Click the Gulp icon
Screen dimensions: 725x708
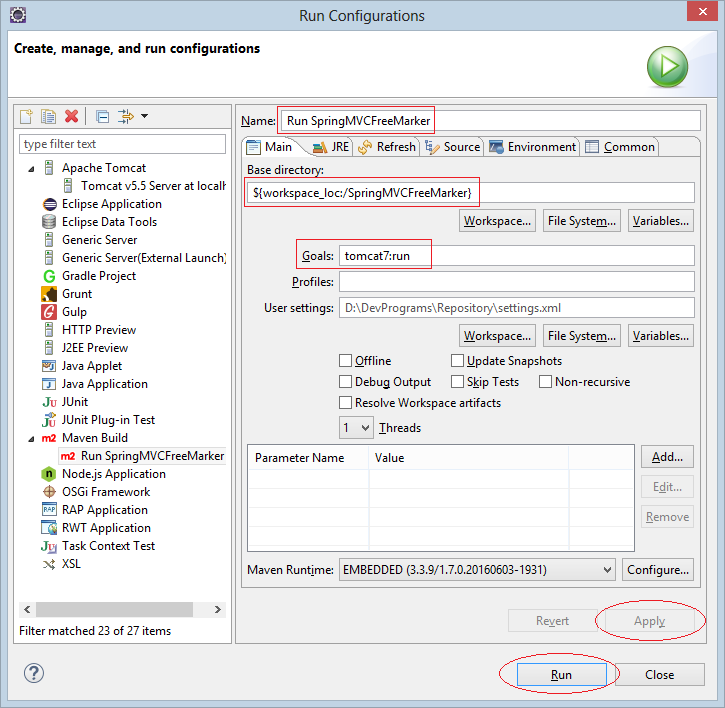click(49, 312)
